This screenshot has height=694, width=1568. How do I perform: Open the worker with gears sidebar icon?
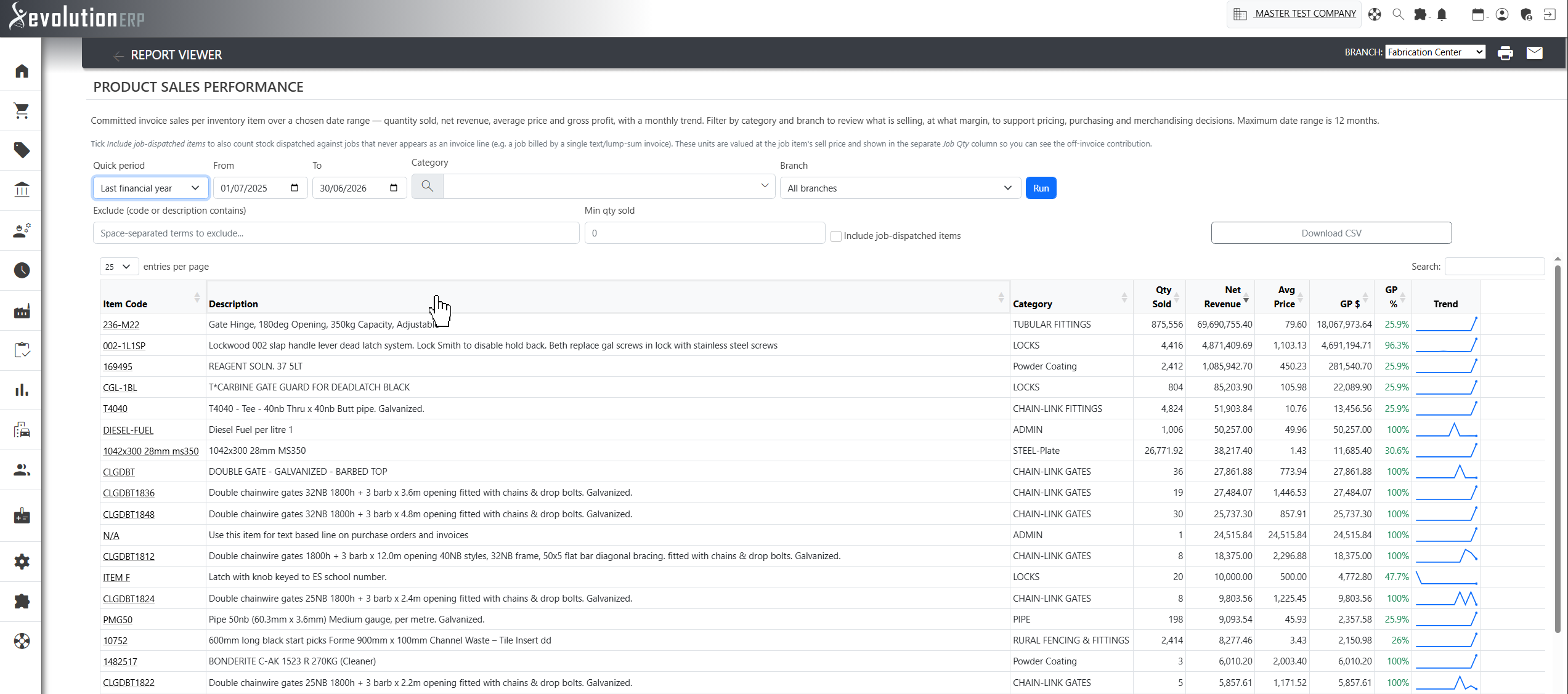coord(22,230)
